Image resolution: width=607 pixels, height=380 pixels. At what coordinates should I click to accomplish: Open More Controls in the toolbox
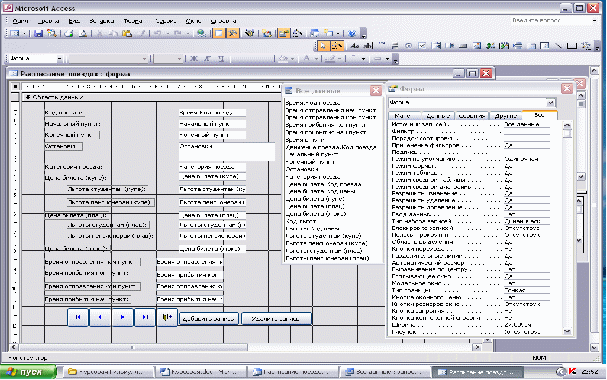[586, 46]
